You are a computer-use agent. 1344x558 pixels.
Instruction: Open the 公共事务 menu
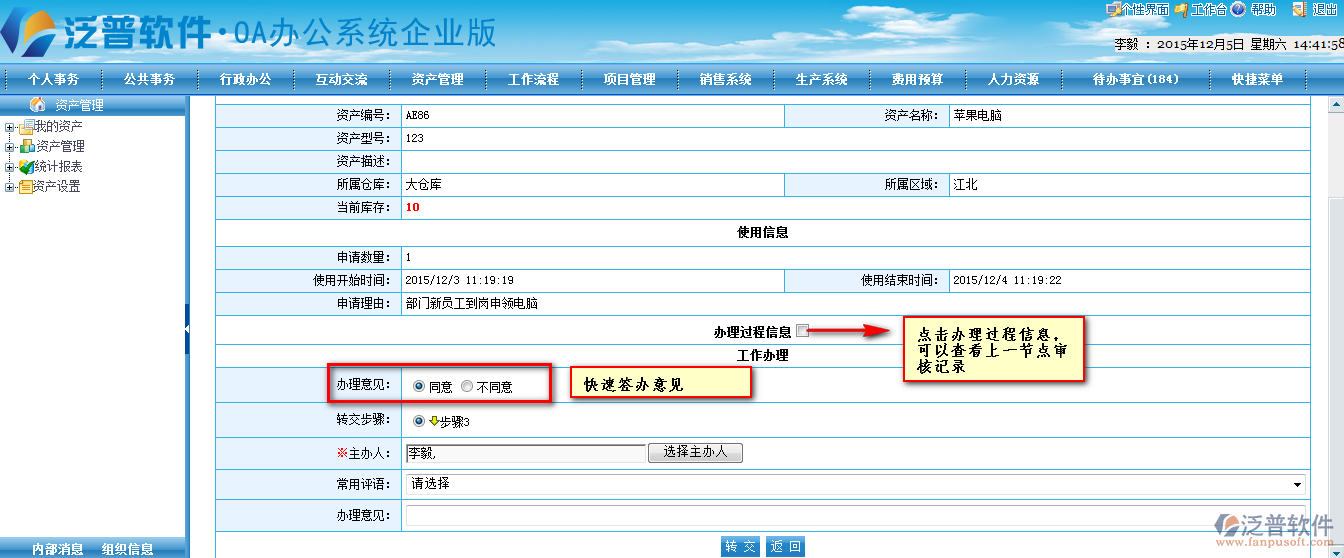pyautogui.click(x=149, y=79)
